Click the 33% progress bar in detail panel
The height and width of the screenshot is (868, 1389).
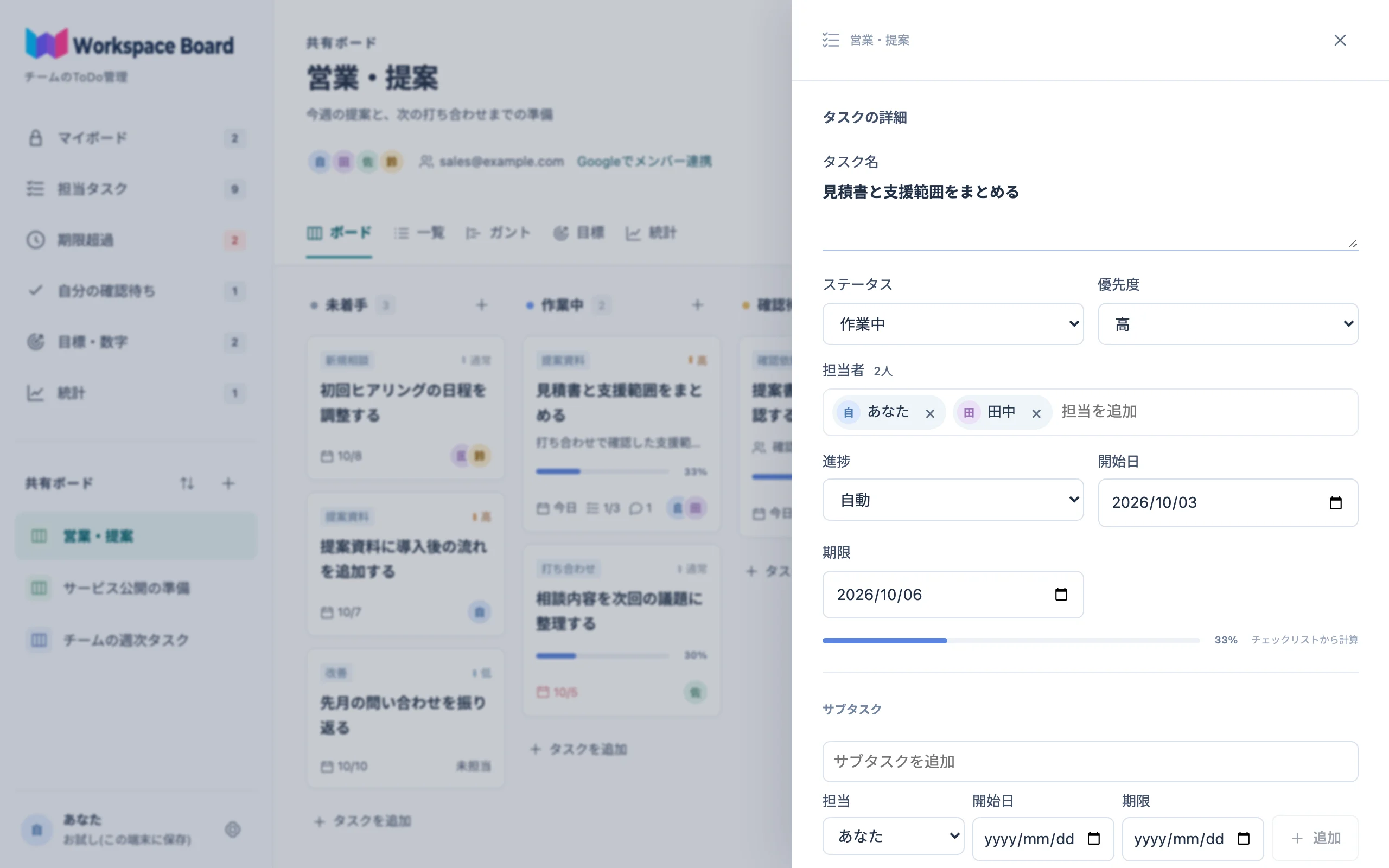1011,640
